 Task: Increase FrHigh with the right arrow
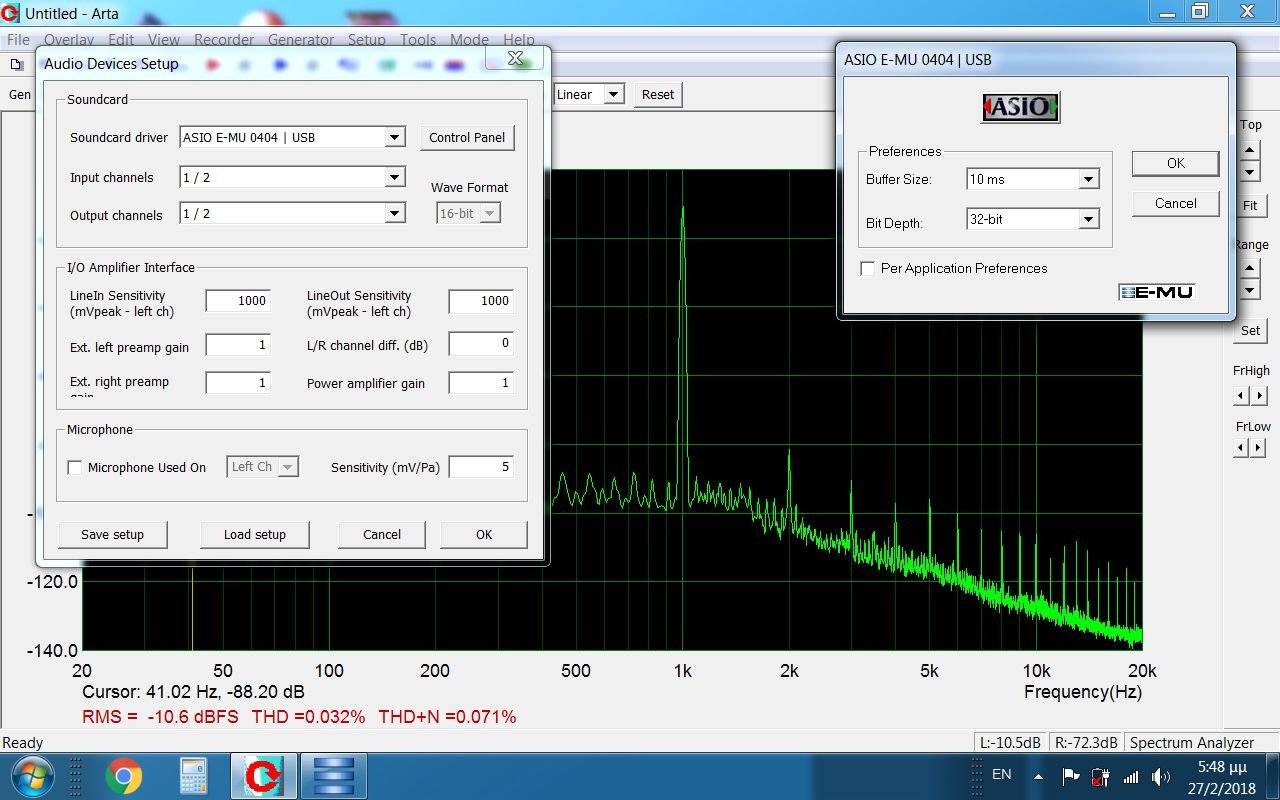1259,396
